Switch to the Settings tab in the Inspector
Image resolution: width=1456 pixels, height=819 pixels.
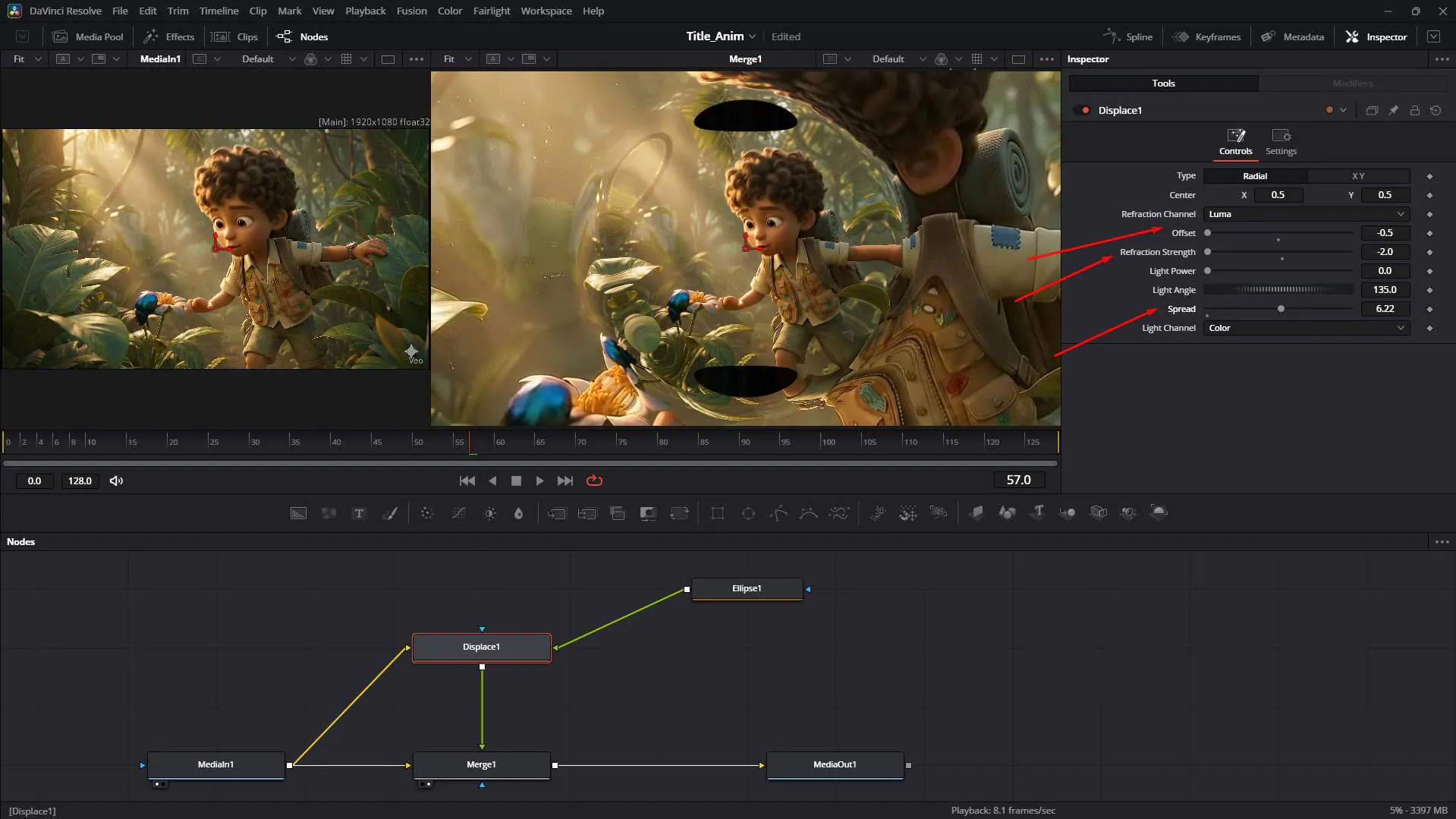pyautogui.click(x=1281, y=142)
